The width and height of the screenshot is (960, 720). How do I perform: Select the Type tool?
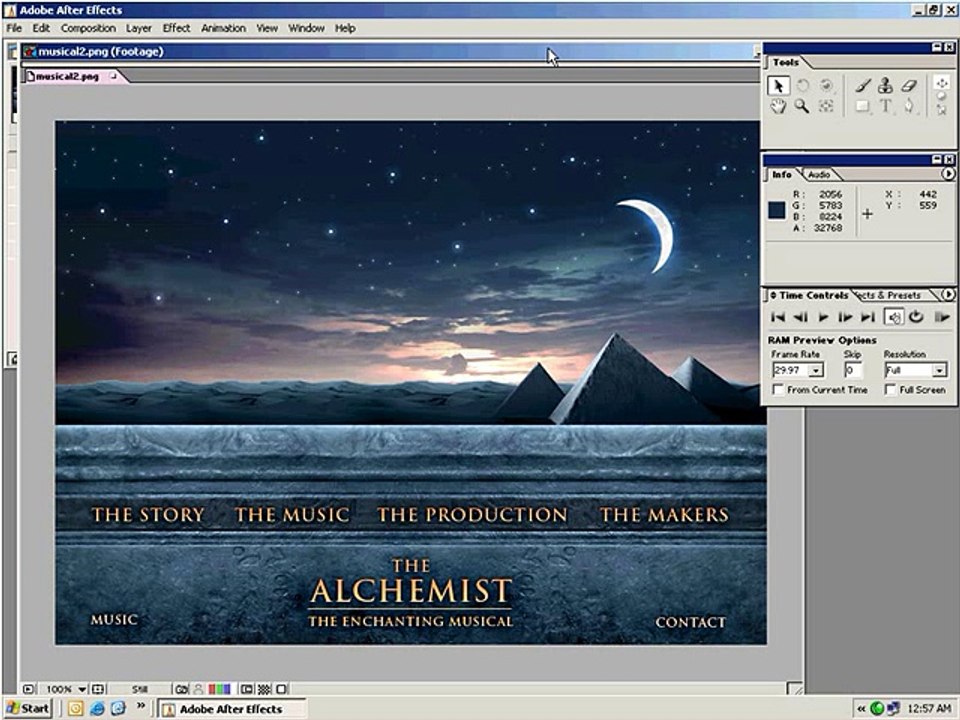pos(886,107)
